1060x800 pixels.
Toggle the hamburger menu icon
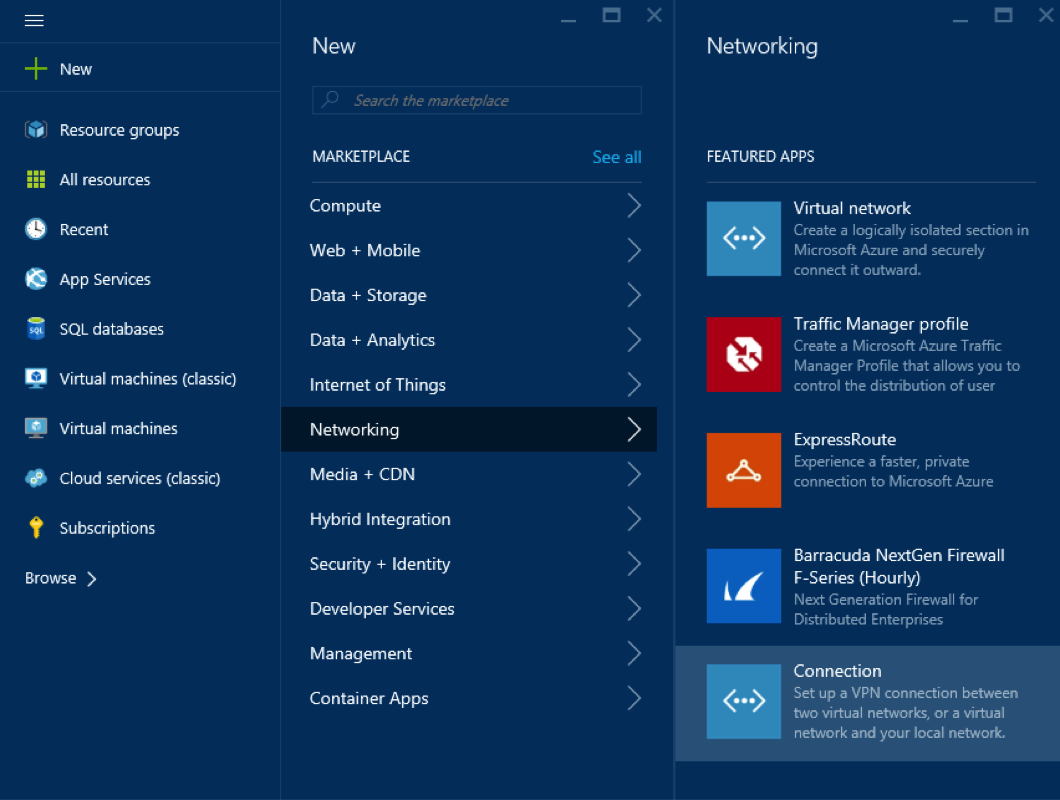(x=34, y=20)
